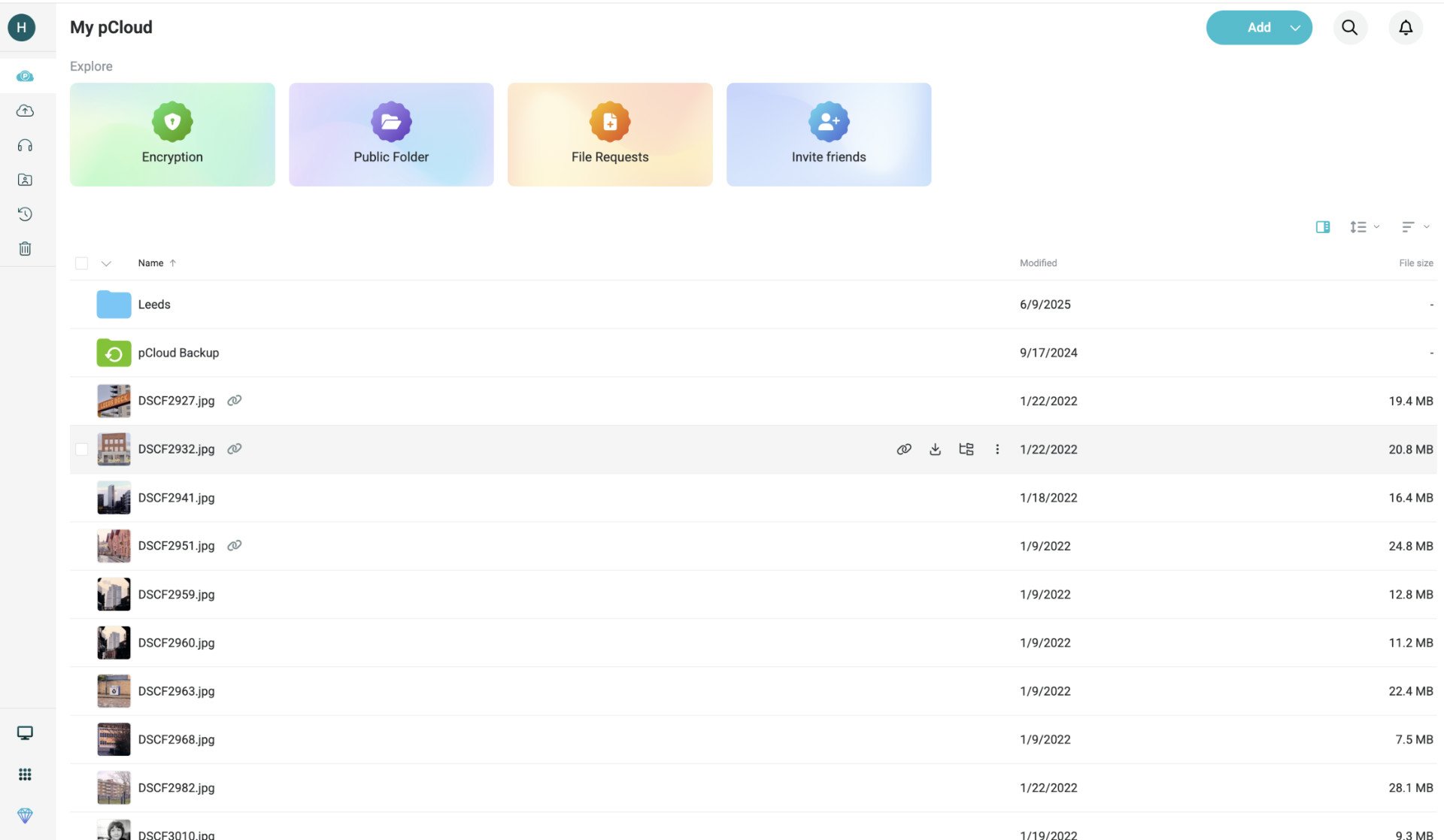The image size is (1444, 840).
Task: Click the orange File Requests badge icon
Action: (x=610, y=122)
